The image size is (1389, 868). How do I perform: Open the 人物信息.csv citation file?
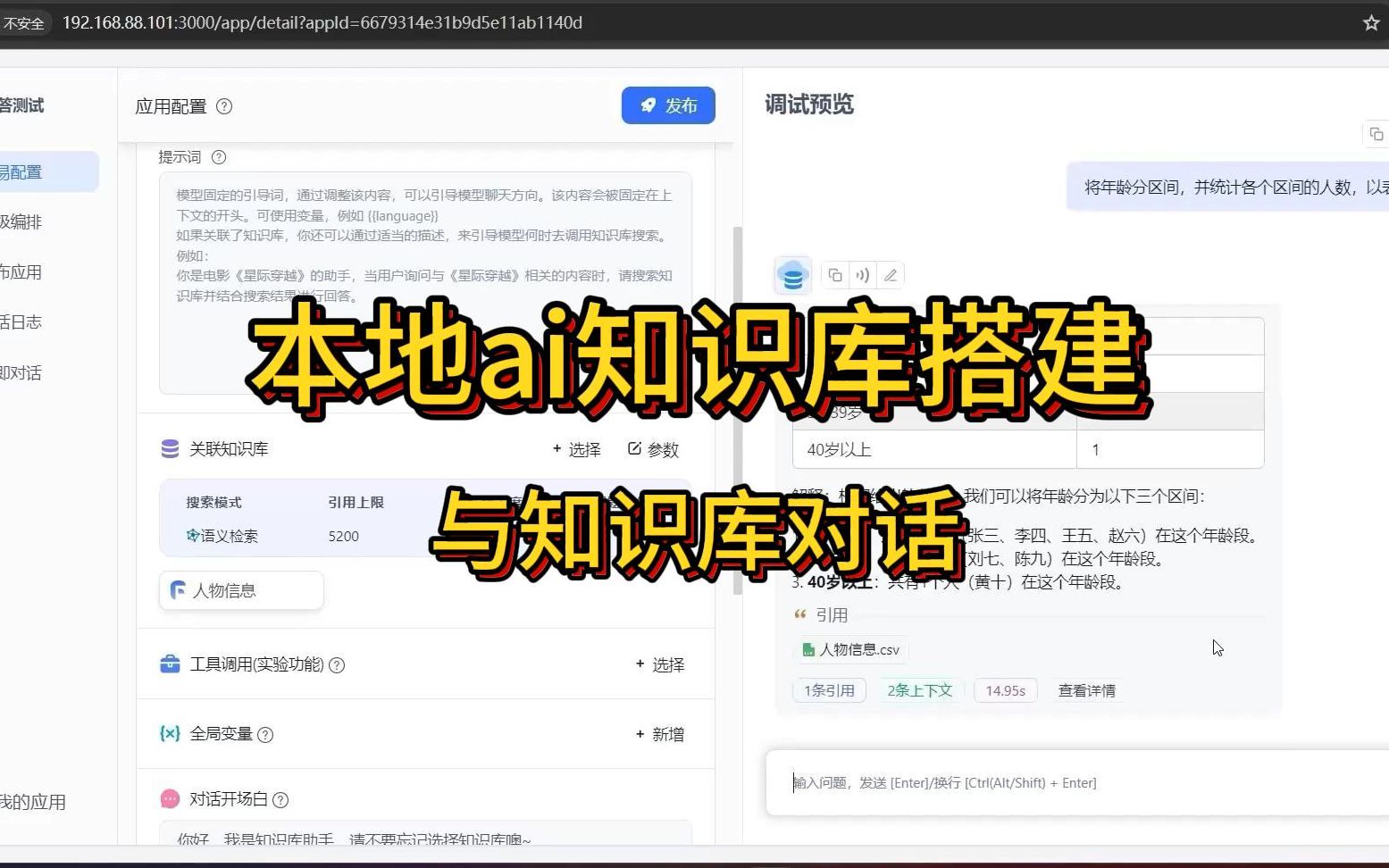(x=851, y=650)
